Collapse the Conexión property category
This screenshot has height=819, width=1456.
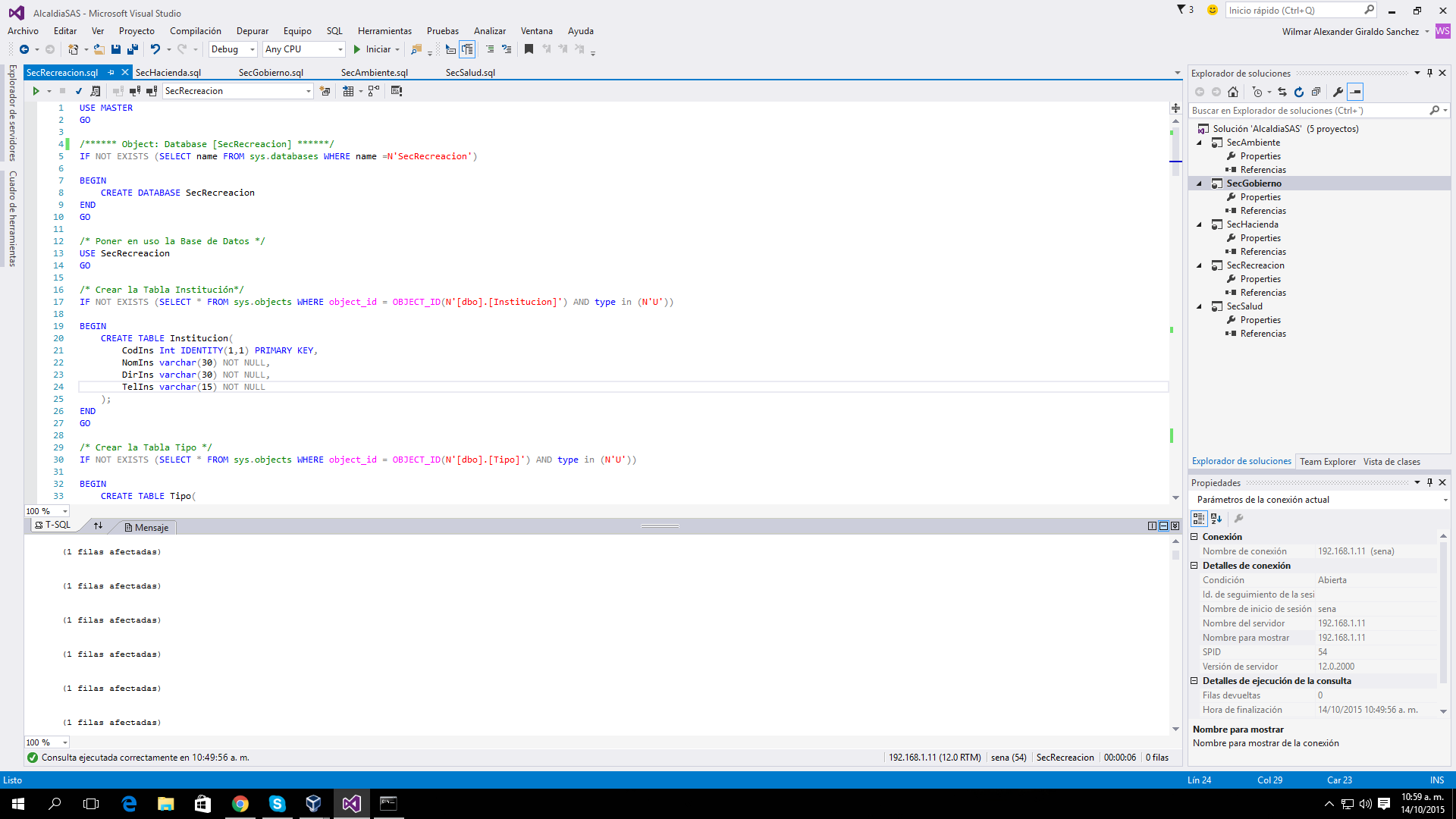pos(1194,537)
